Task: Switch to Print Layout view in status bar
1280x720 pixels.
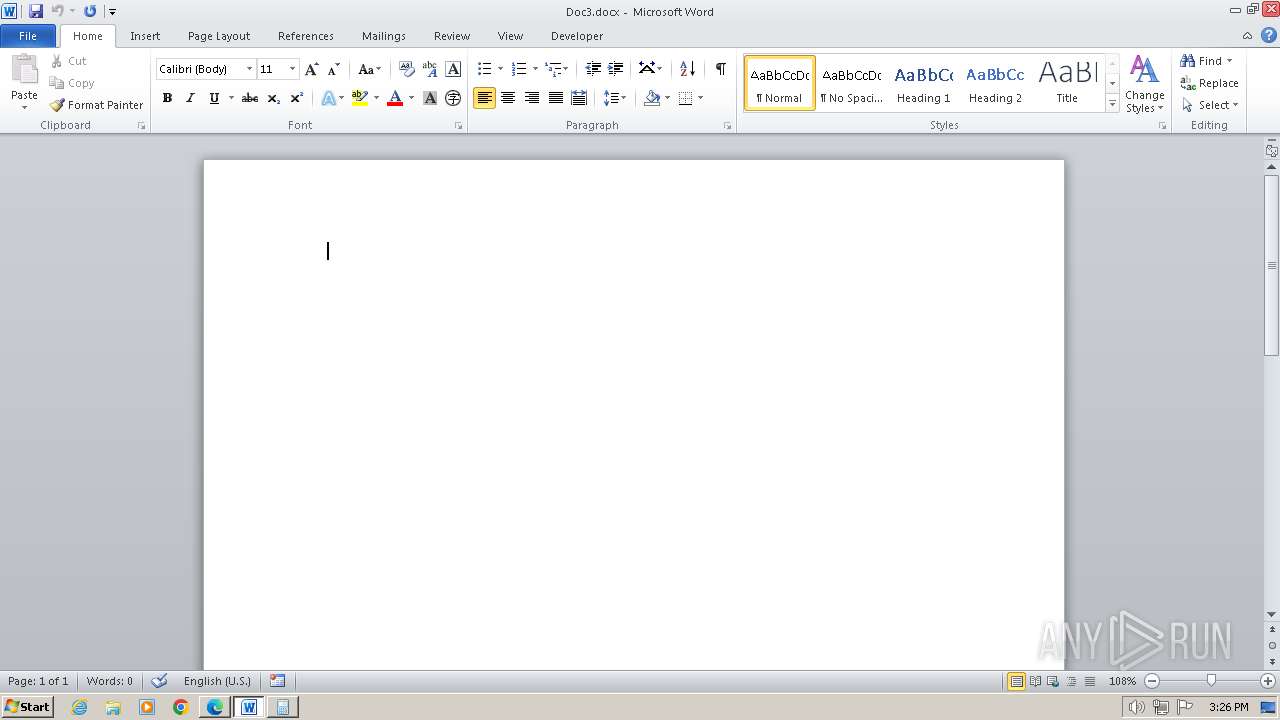Action: coord(1016,681)
